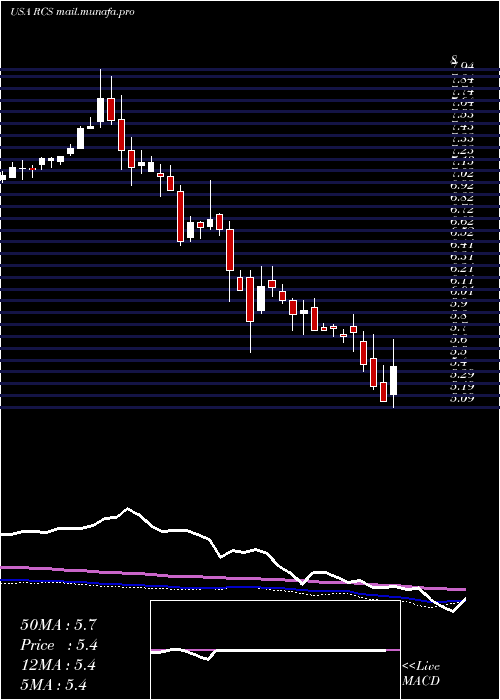500x700 pixels.
Task: Click the '<<Live MACD' label
Action: pyautogui.click(x=421, y=674)
